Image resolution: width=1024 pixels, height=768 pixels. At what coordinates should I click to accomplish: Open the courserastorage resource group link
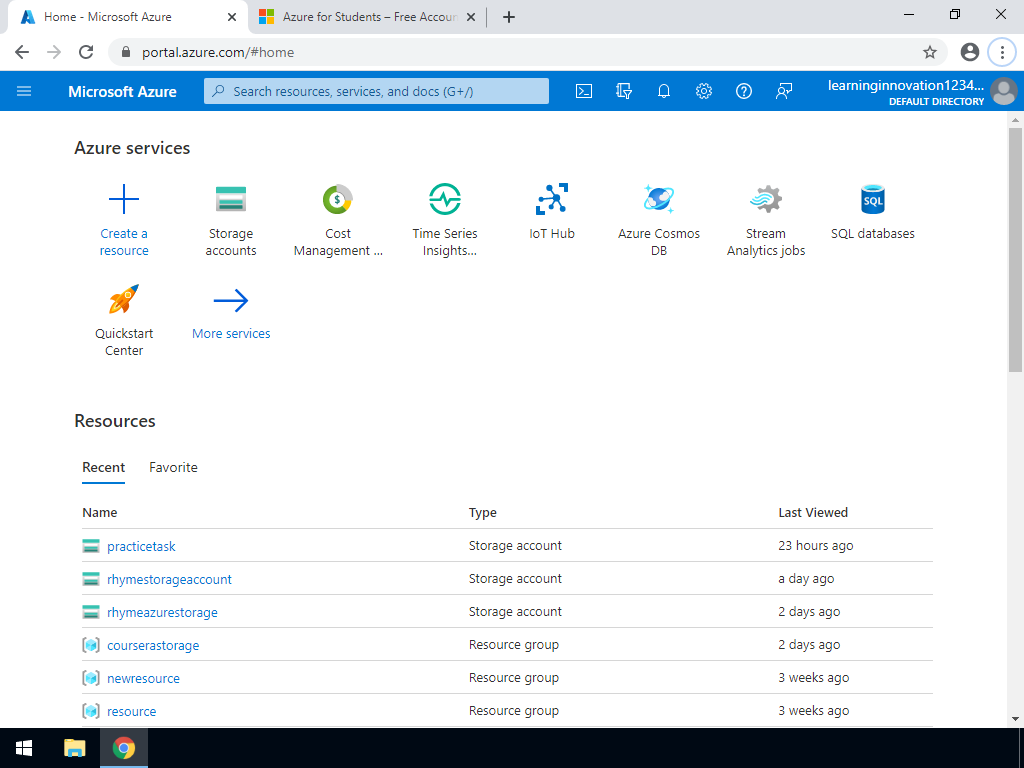click(x=153, y=645)
